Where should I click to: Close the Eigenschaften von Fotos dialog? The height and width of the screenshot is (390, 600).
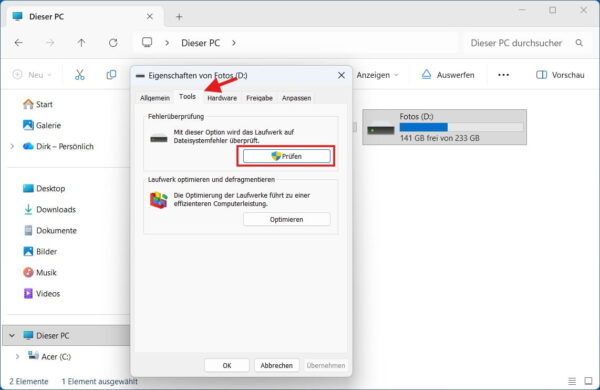pyautogui.click(x=341, y=75)
